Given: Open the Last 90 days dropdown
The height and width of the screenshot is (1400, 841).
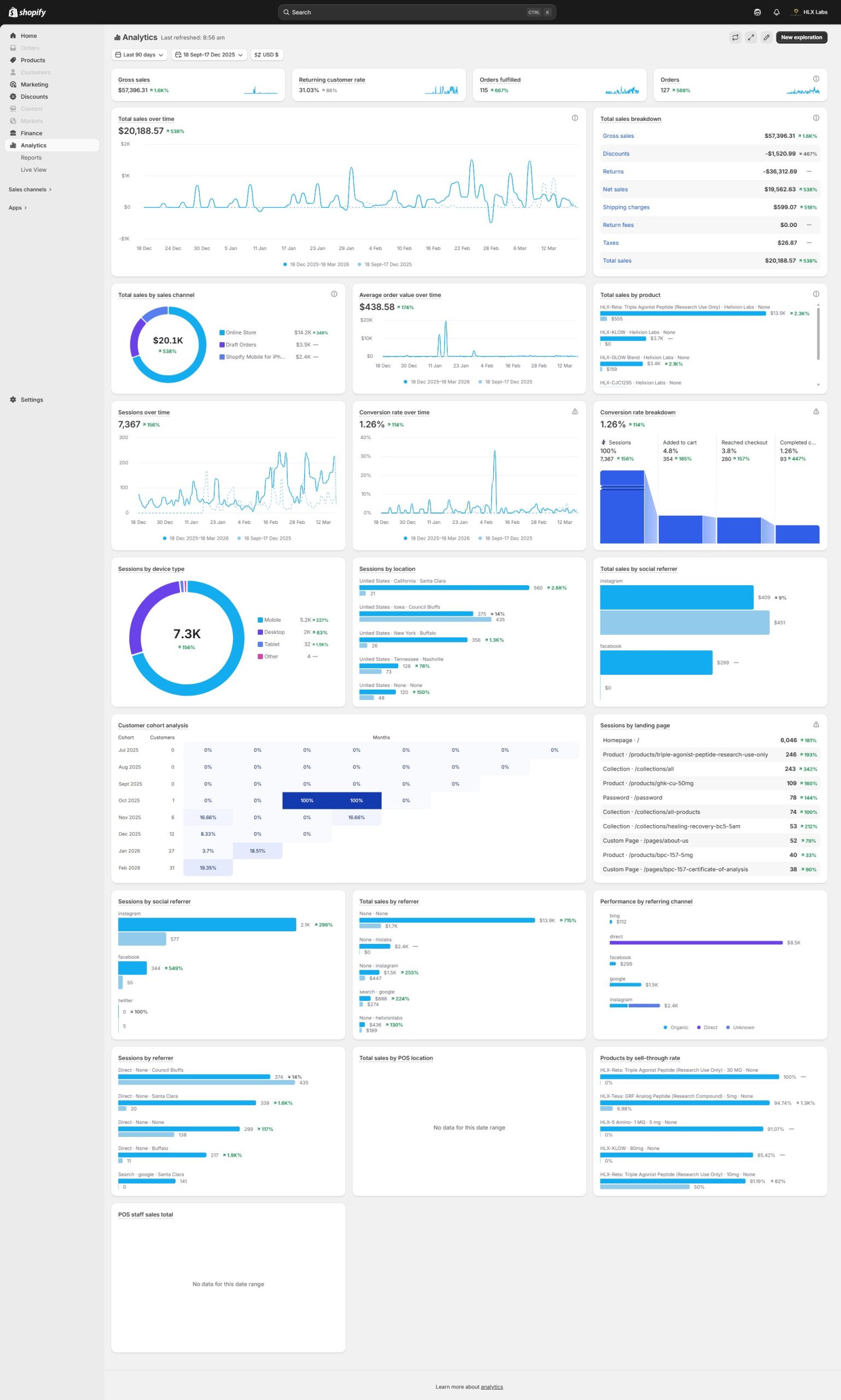Looking at the screenshot, I should pyautogui.click(x=139, y=55).
